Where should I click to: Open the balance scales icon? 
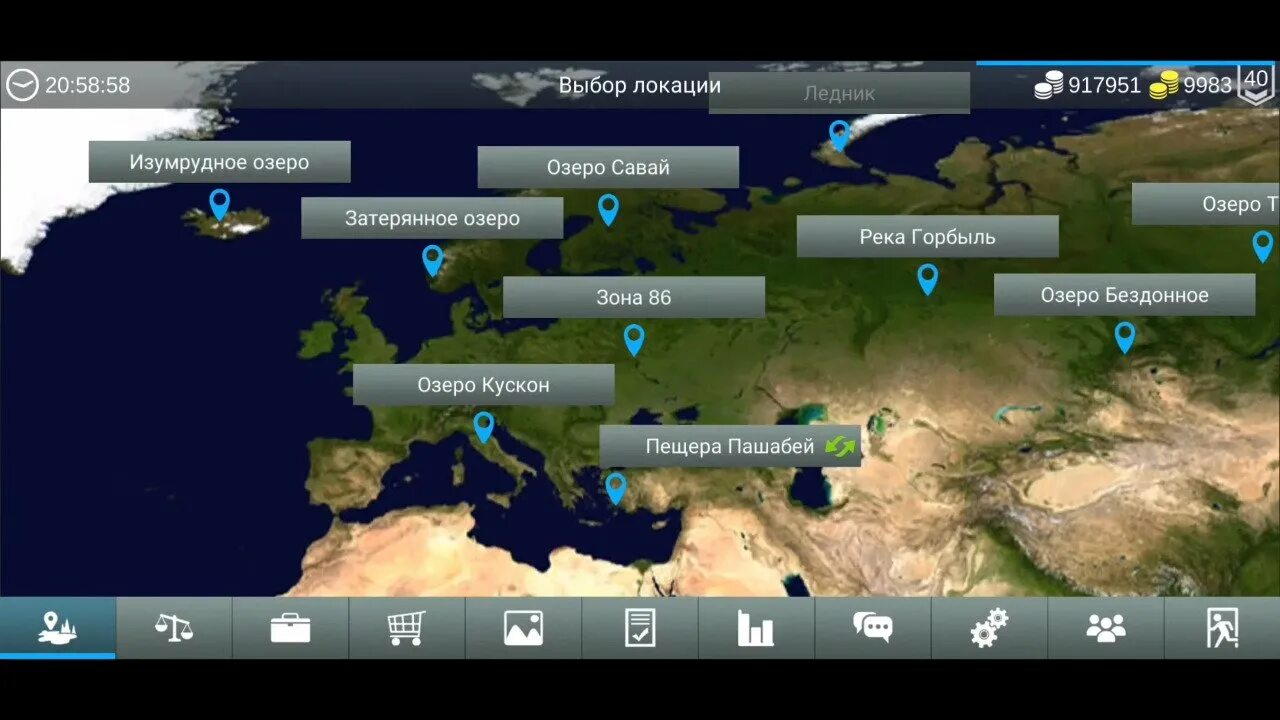(174, 628)
